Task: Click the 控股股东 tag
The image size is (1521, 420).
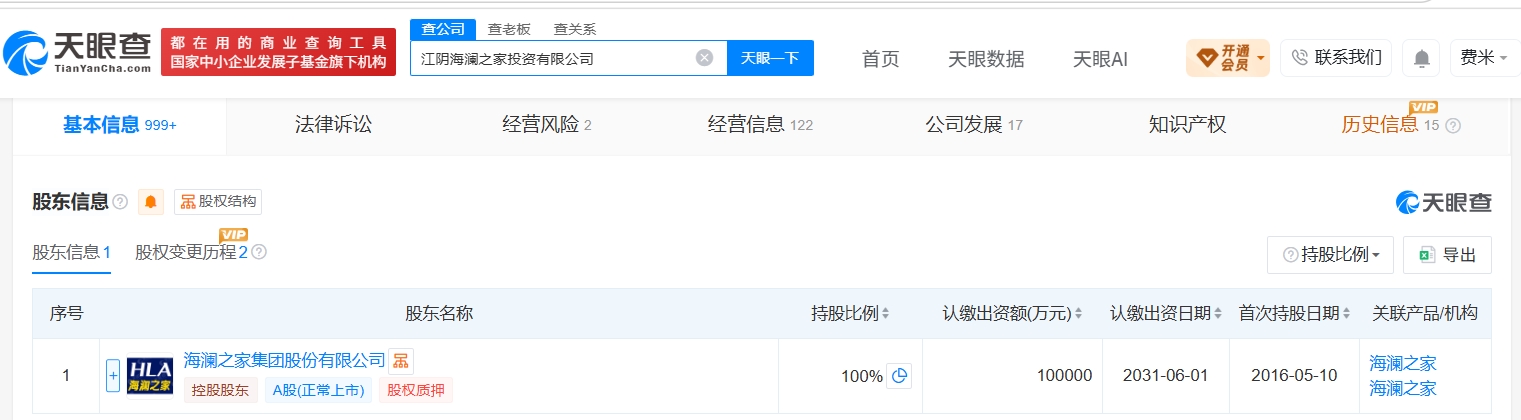Action: coord(221,391)
